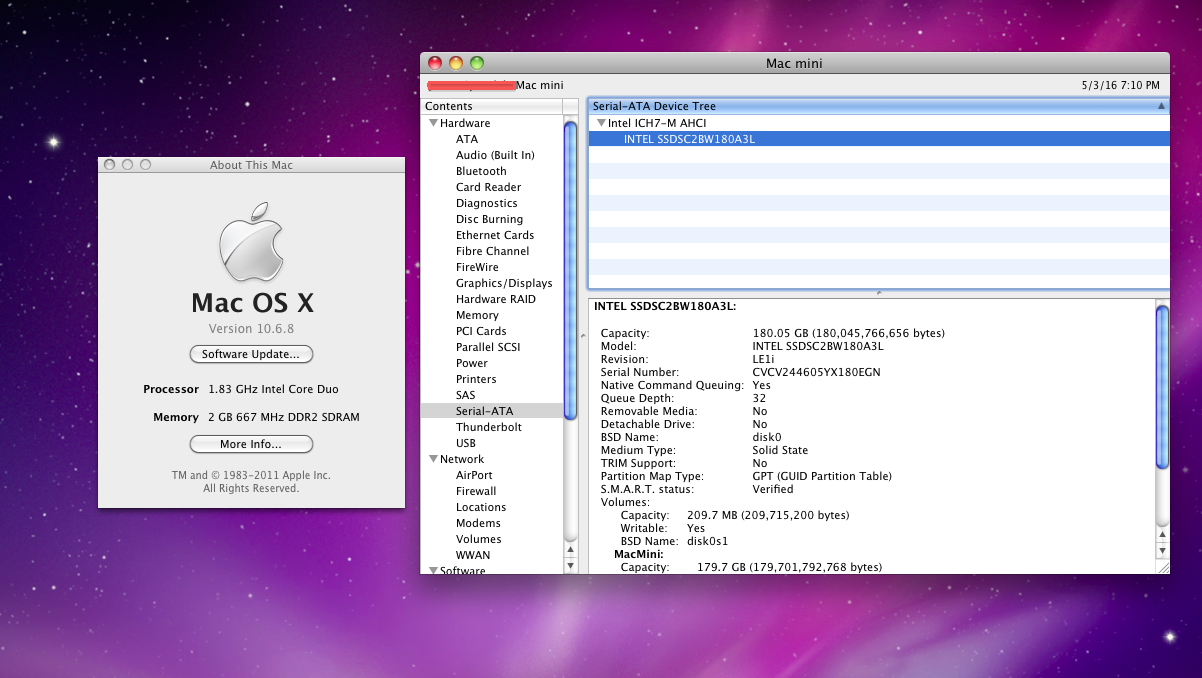Select ATA in Hardware list
1202x678 pixels.
tap(467, 139)
